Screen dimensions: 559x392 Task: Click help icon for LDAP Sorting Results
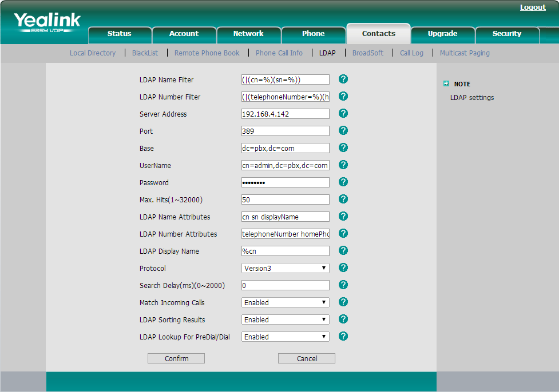coord(343,319)
